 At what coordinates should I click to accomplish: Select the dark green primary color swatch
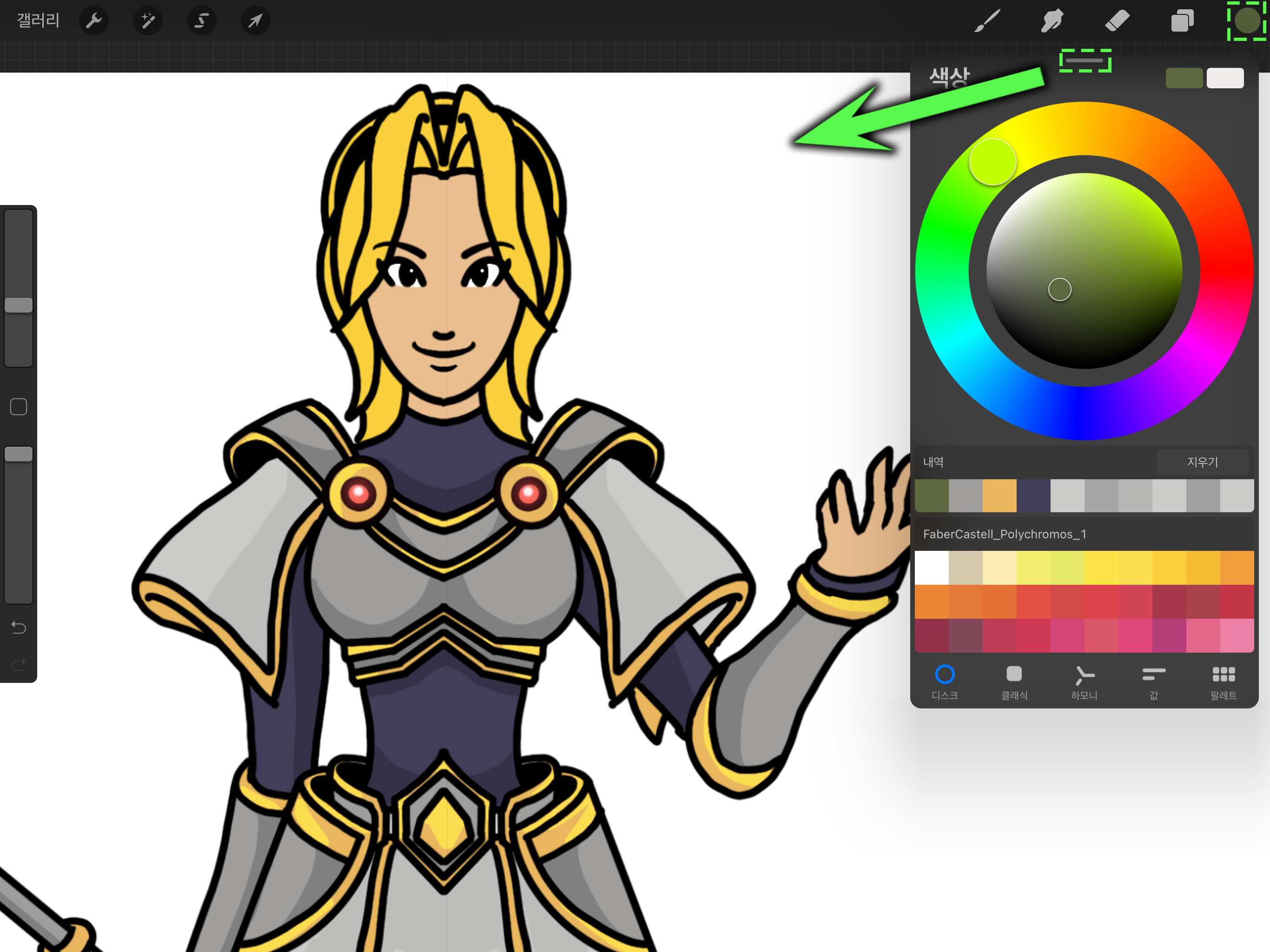1184,78
